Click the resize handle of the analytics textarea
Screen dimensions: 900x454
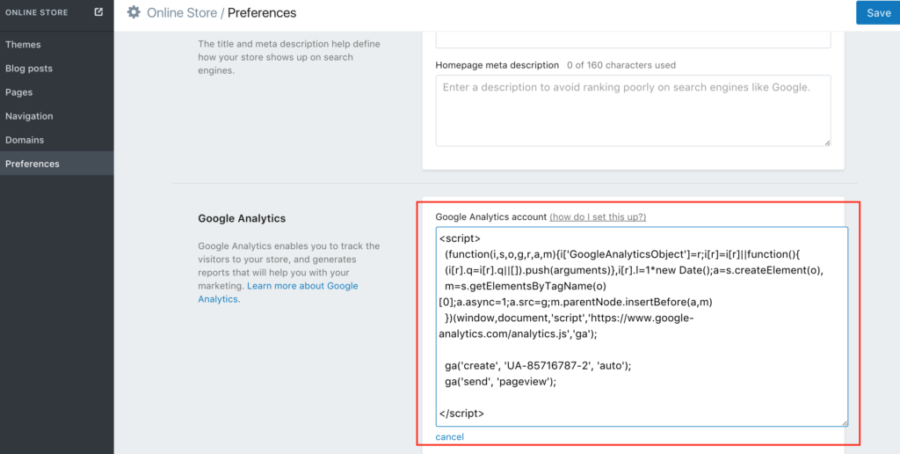click(843, 422)
